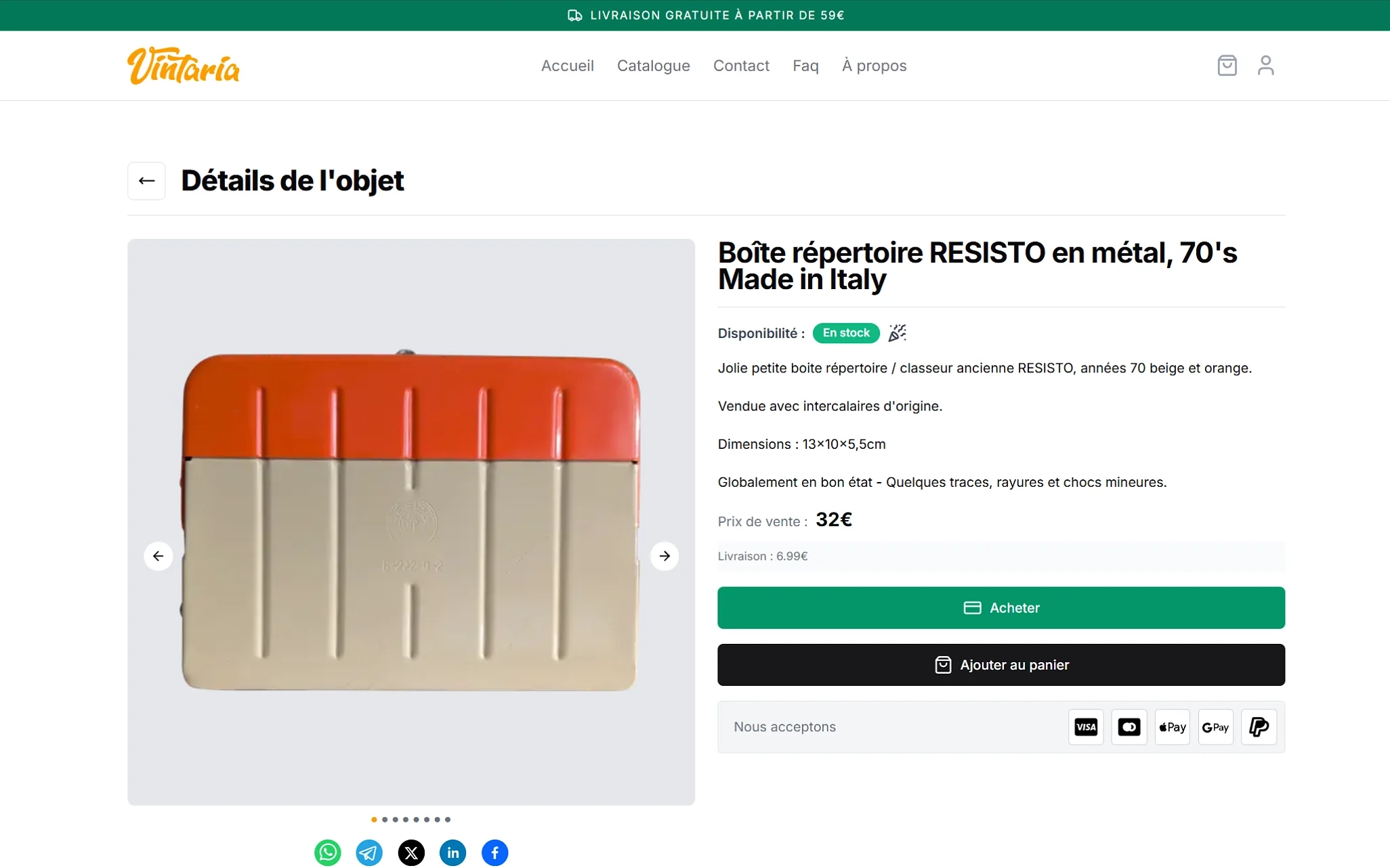Image resolution: width=1390 pixels, height=868 pixels.
Task: Click the Ajouter au panier button
Action: point(1001,665)
